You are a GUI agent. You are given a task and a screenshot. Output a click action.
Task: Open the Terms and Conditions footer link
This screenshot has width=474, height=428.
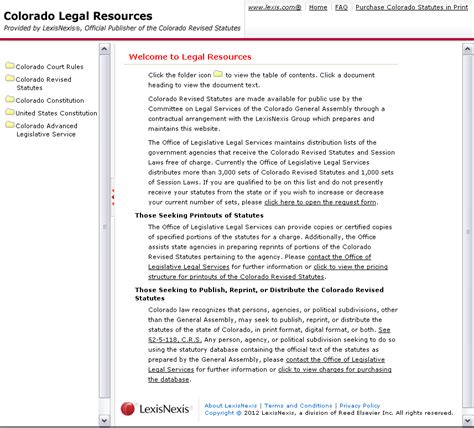(298, 406)
